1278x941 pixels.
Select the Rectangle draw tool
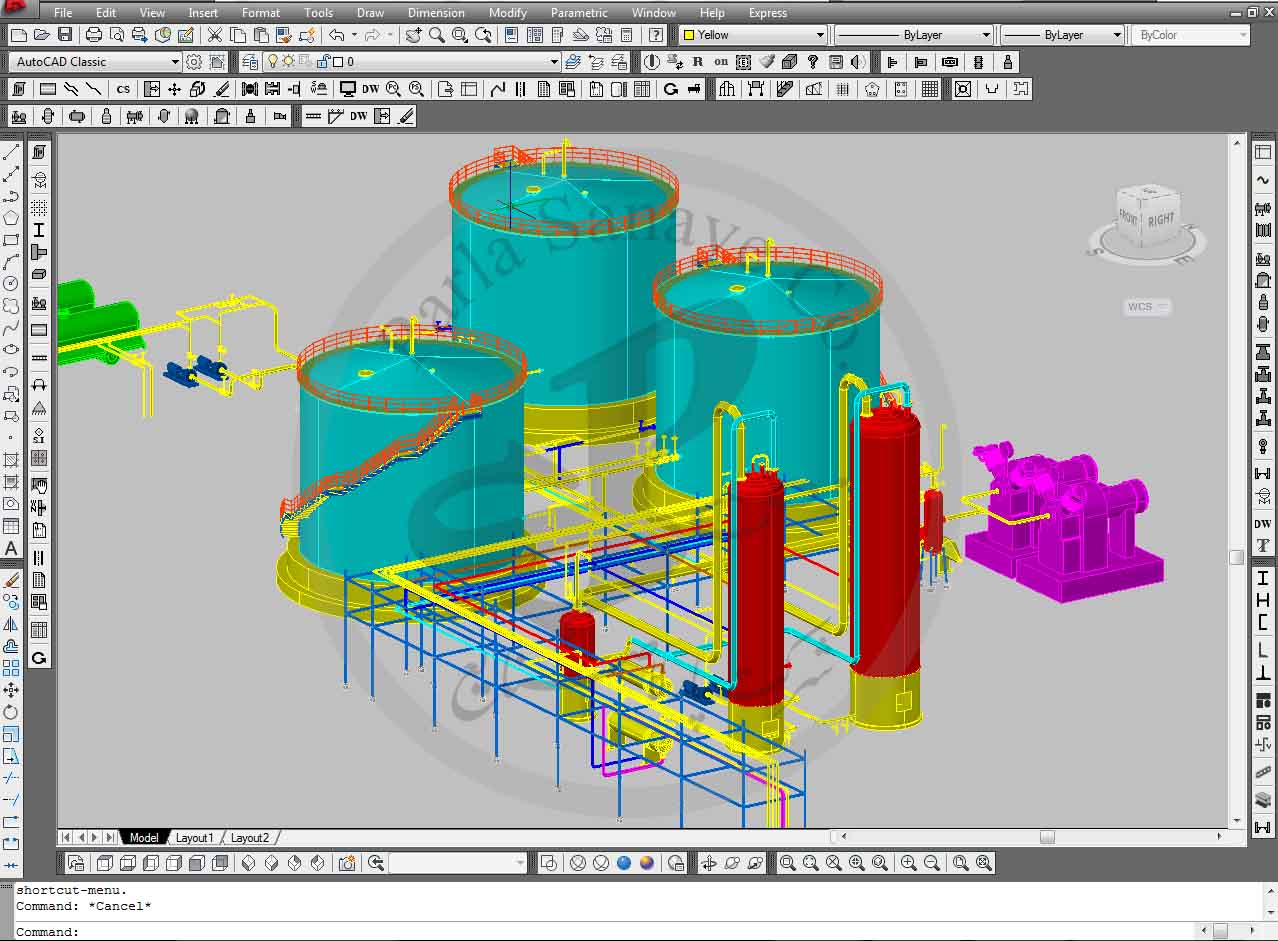pos(11,240)
